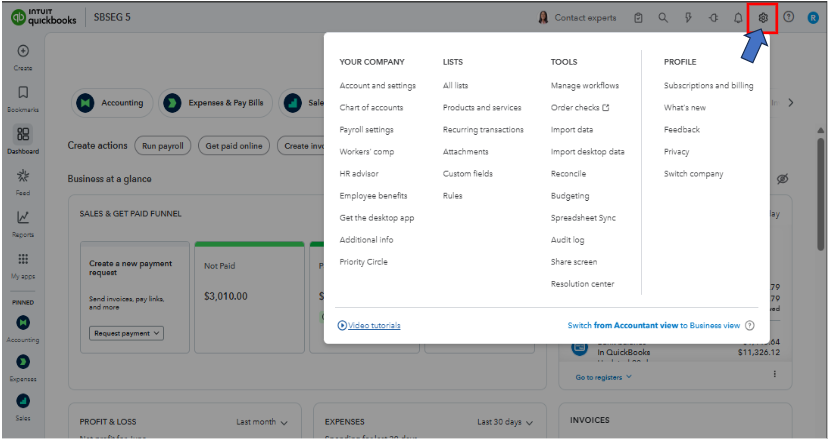Image resolution: width=831 pixels, height=439 pixels.
Task: Open Chart of accounts
Action: (371, 108)
